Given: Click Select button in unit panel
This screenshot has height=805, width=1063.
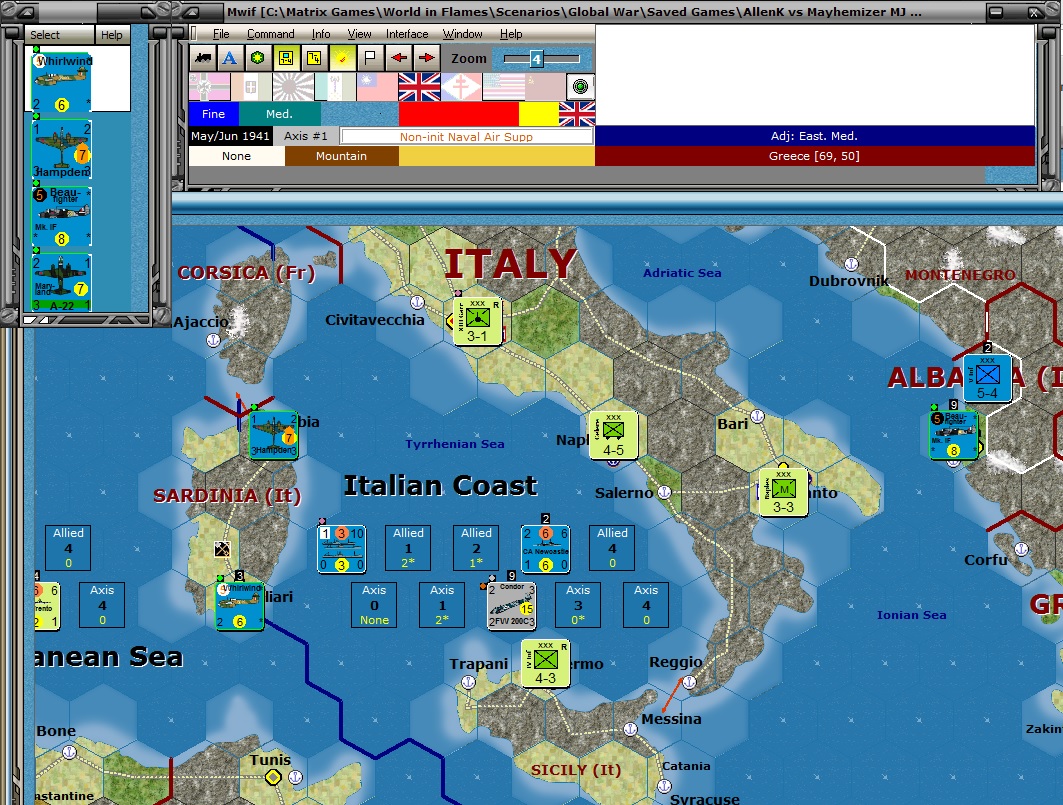Looking at the screenshot, I should 60,35.
